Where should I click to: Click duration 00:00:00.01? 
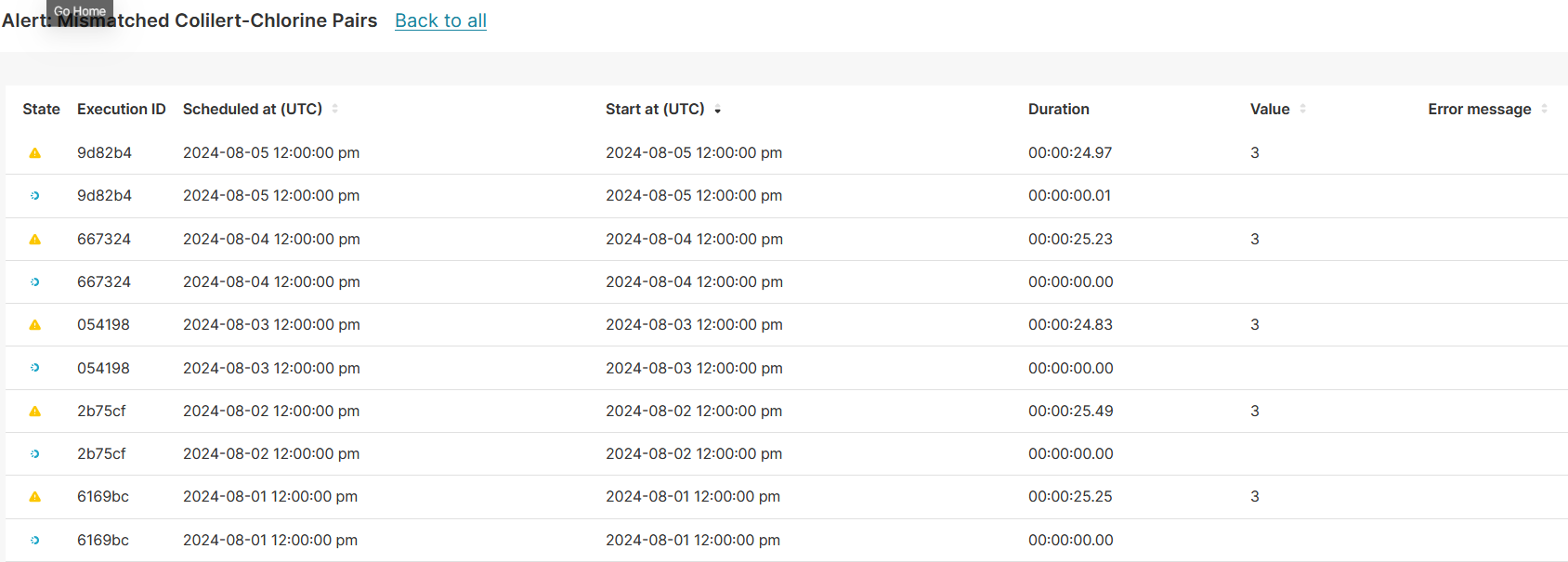coord(1069,195)
